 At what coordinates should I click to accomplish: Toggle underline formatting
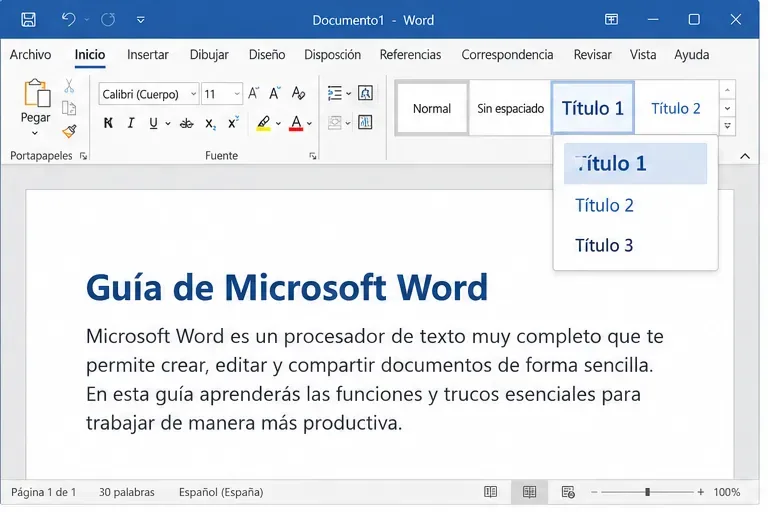153,123
